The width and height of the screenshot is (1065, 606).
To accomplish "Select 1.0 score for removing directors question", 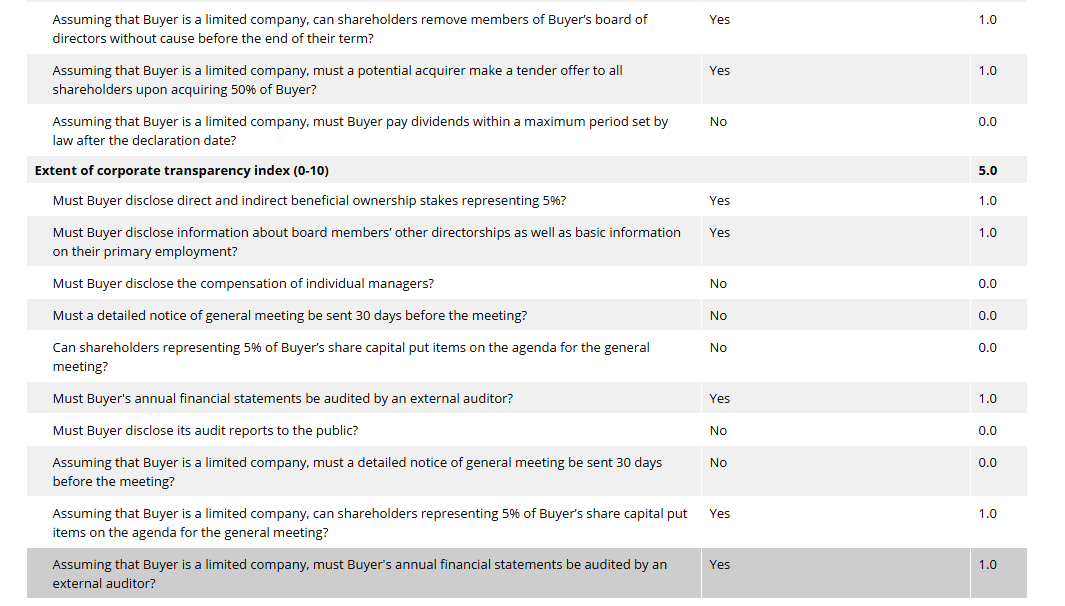I will pyautogui.click(x=987, y=20).
